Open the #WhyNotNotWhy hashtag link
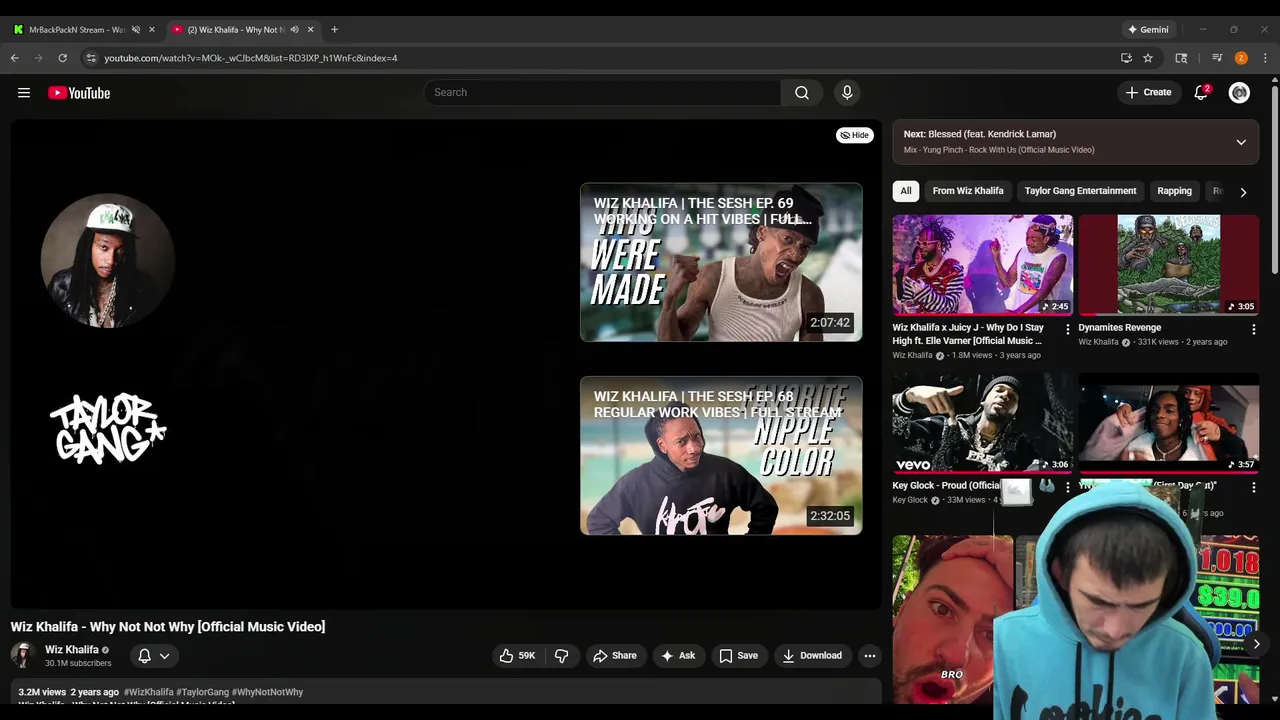This screenshot has height=720, width=1280. [267, 692]
